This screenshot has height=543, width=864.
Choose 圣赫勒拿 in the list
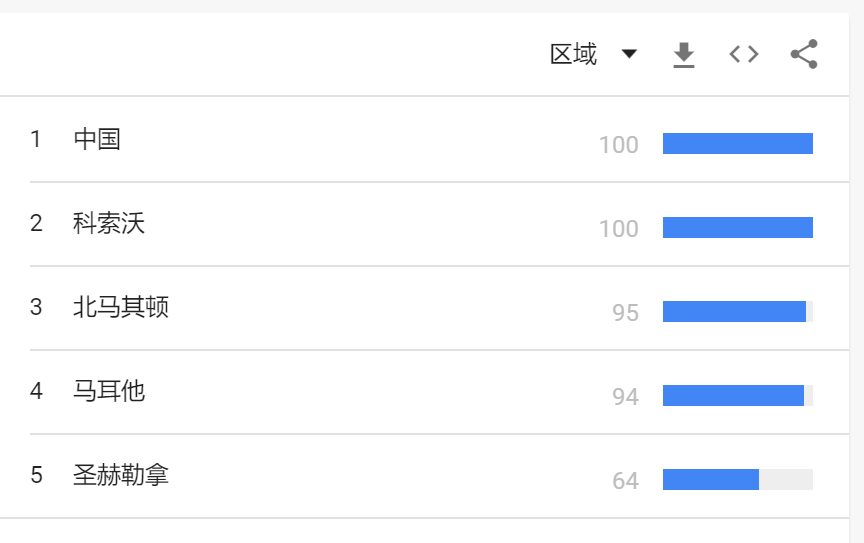coord(121,475)
